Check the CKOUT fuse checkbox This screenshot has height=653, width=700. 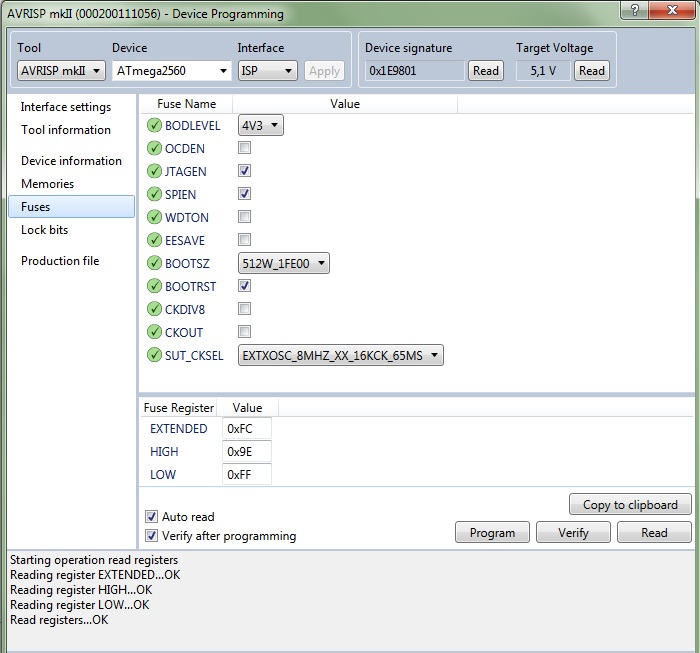[244, 332]
